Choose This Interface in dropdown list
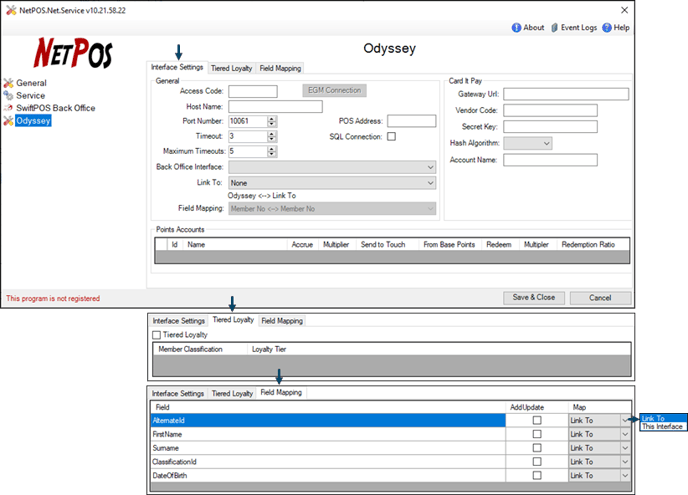Screen dimensions: 688x495 point(663,426)
